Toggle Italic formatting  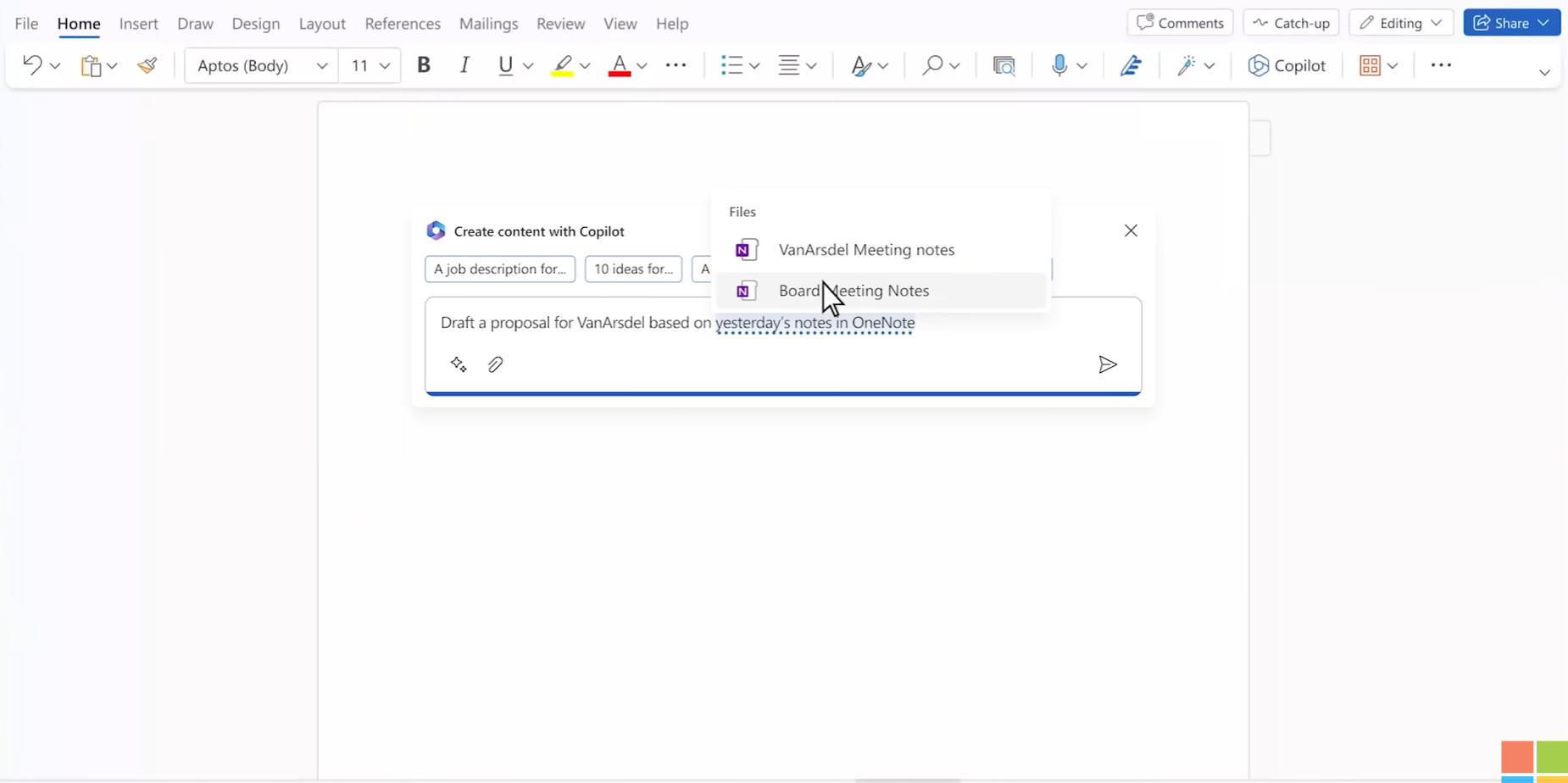click(464, 65)
